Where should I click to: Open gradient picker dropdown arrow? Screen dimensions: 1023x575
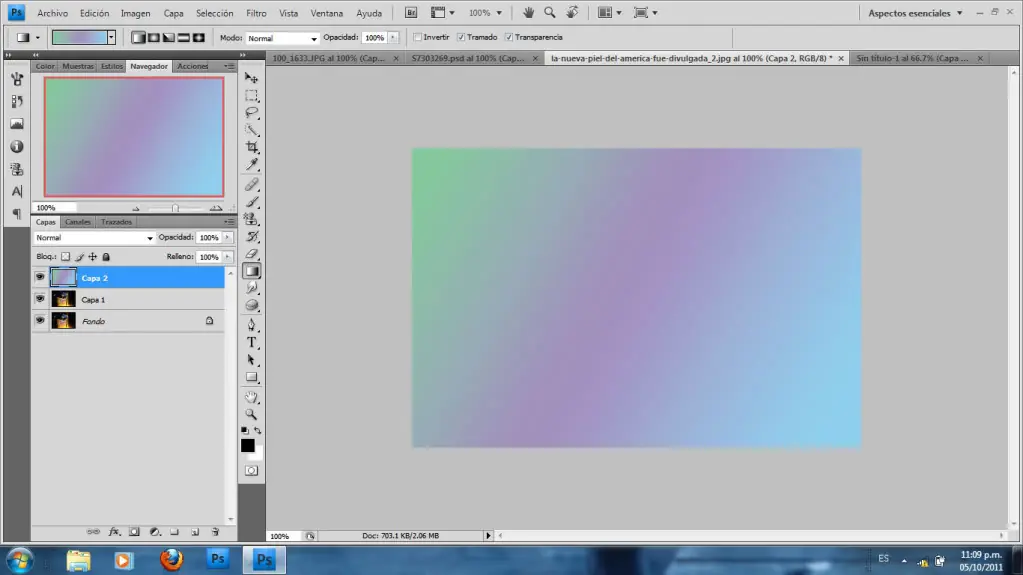[x=112, y=37]
